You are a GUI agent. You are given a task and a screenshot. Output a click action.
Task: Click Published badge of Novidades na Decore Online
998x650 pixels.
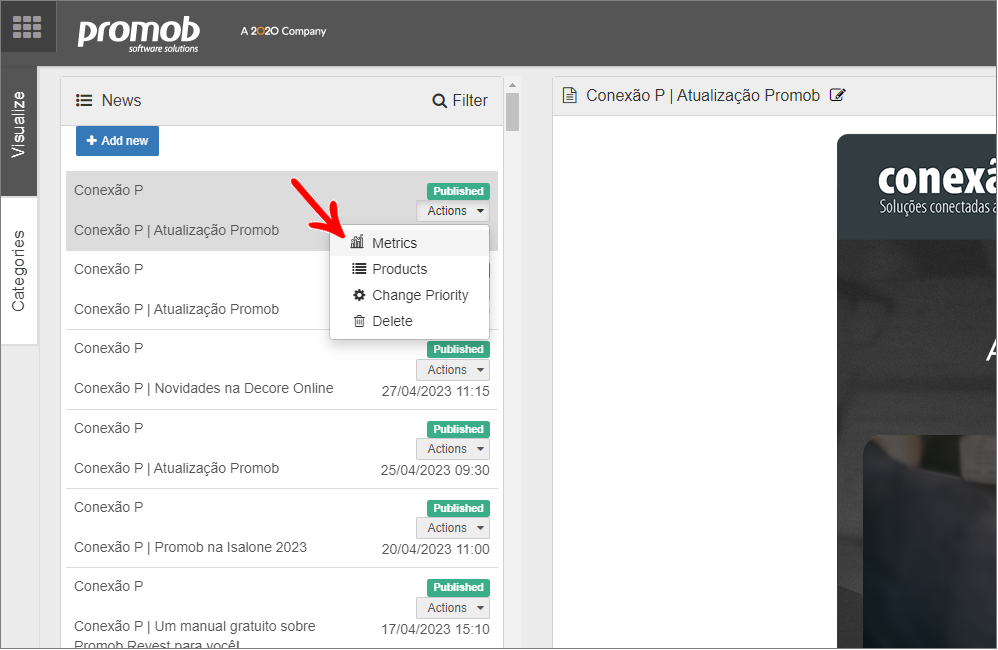tap(458, 349)
